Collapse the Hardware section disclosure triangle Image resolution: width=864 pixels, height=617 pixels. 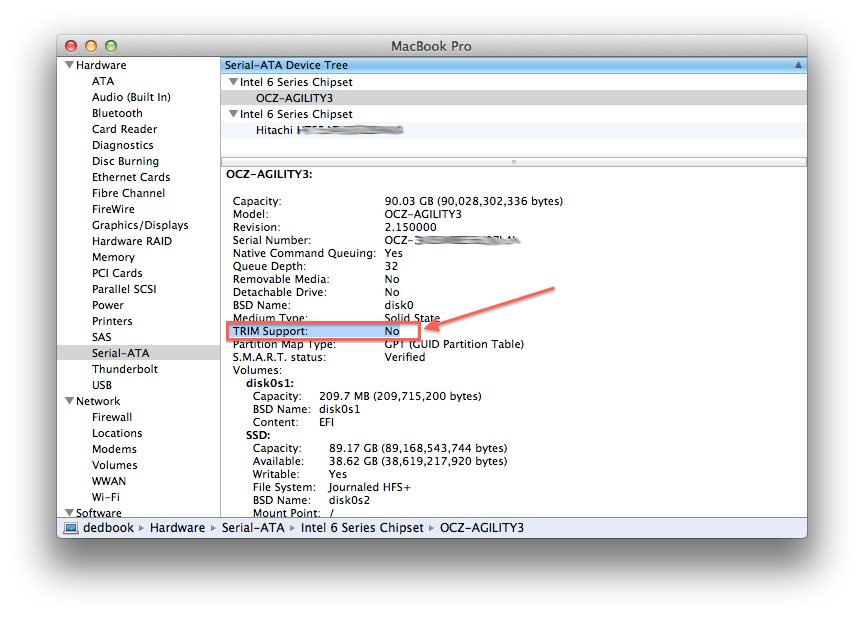click(x=68, y=64)
